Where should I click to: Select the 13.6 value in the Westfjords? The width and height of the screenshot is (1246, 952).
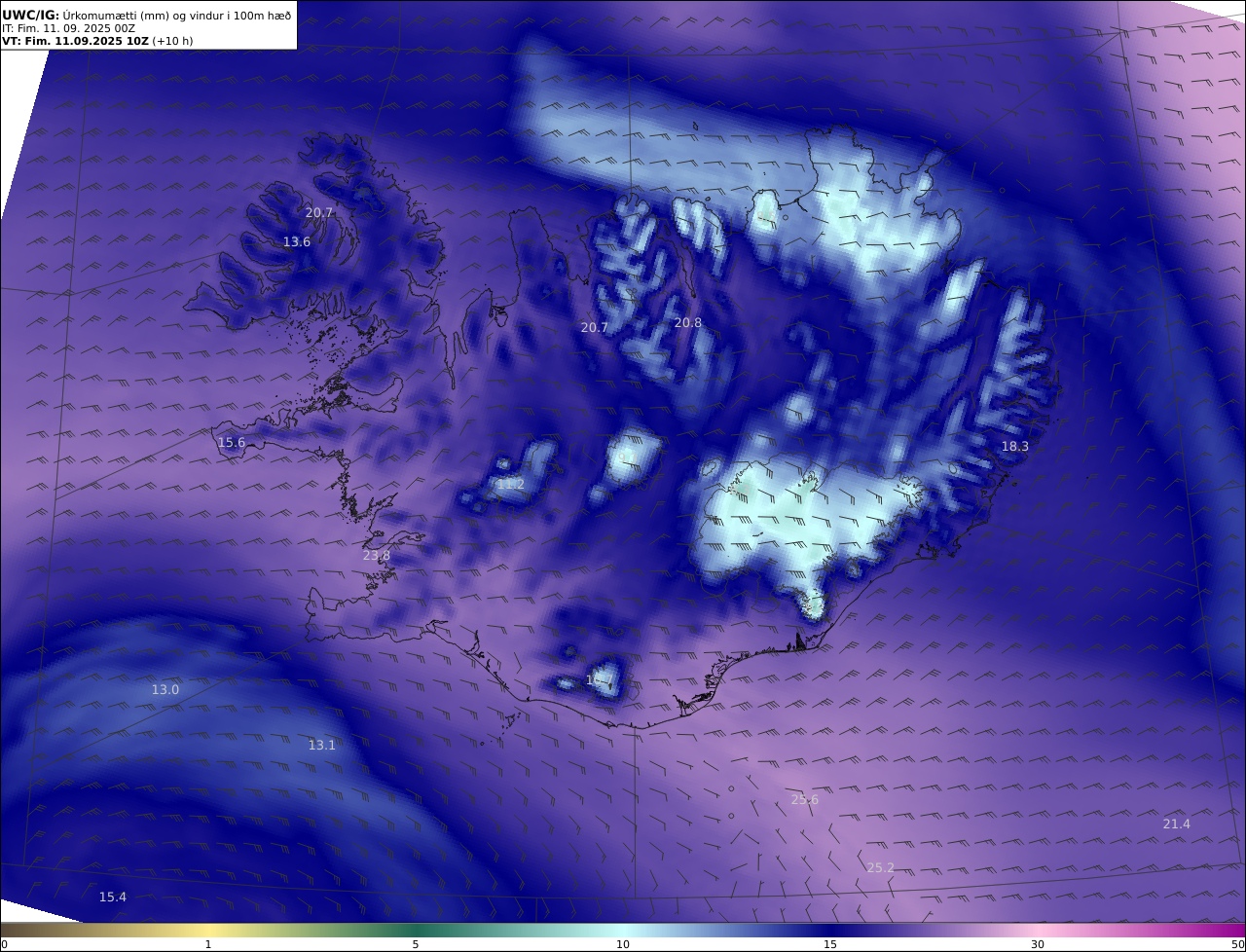click(297, 242)
